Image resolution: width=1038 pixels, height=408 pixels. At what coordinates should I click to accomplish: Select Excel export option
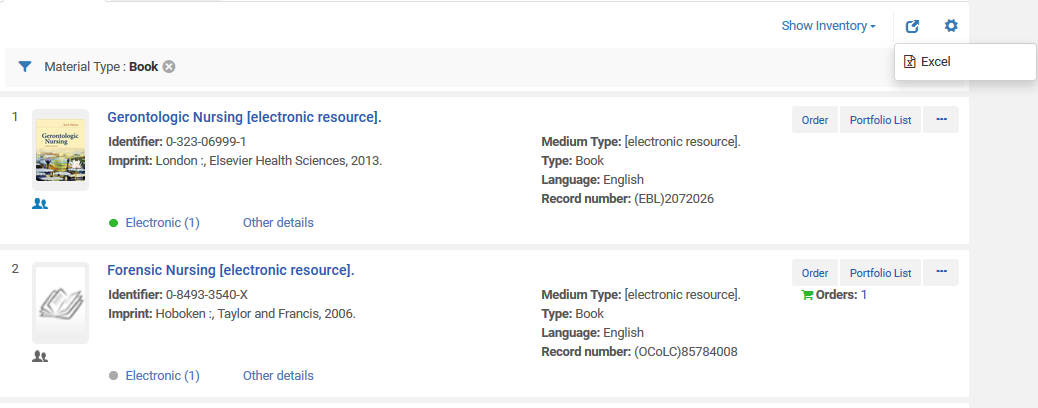click(935, 62)
